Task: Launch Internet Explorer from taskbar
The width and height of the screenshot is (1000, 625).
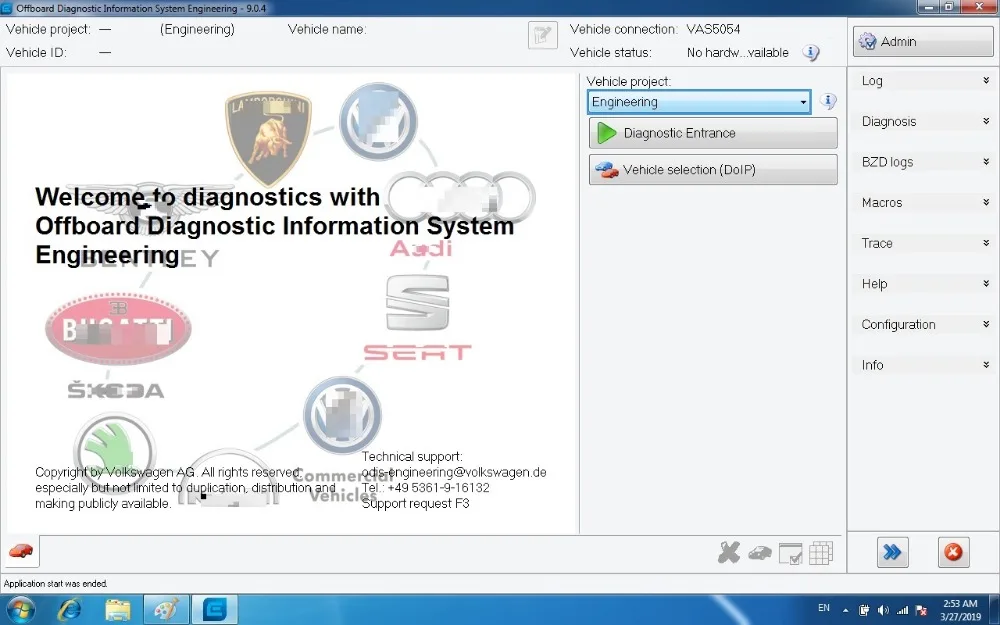Action: [x=69, y=610]
